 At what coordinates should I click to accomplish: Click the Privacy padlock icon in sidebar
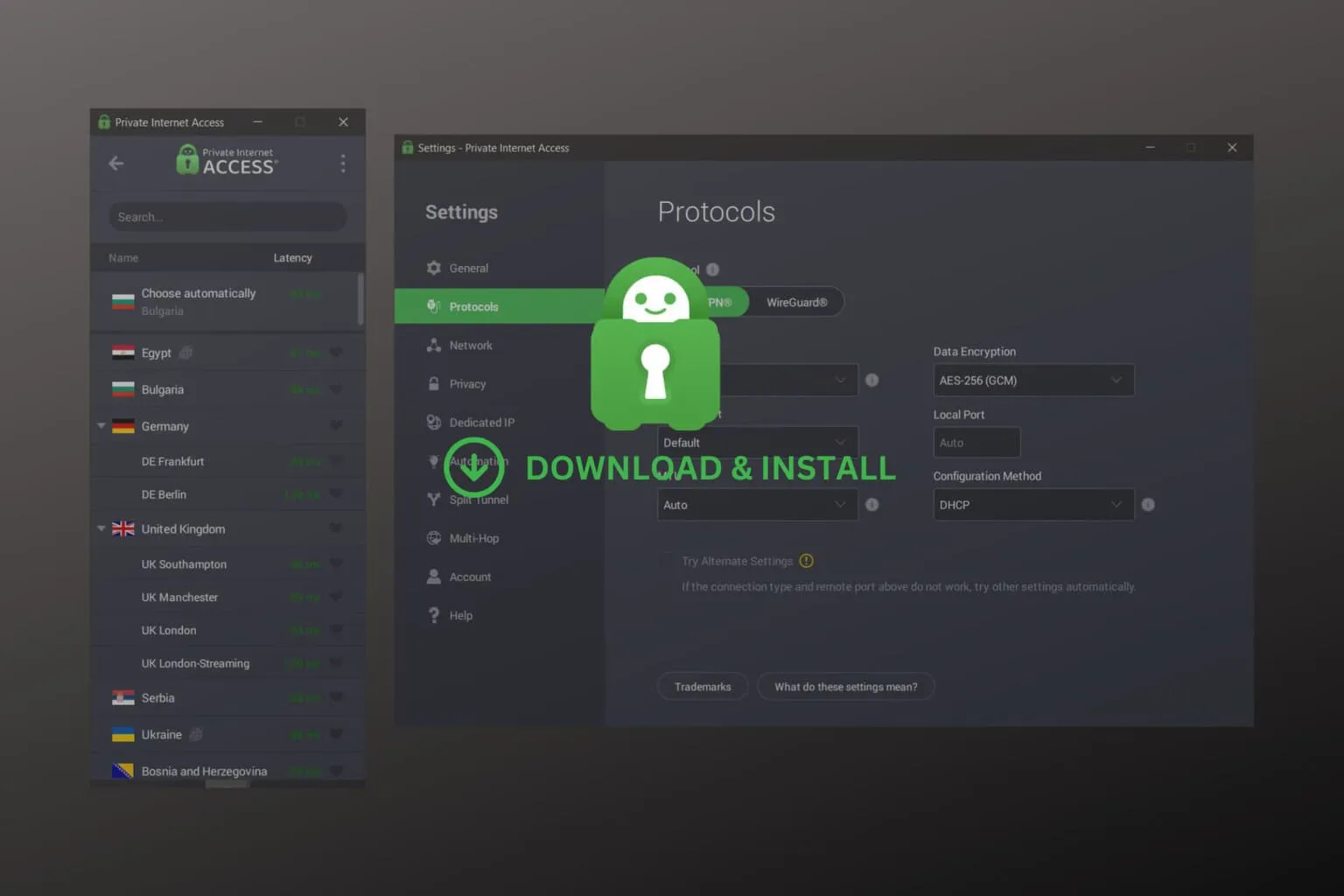coord(433,383)
